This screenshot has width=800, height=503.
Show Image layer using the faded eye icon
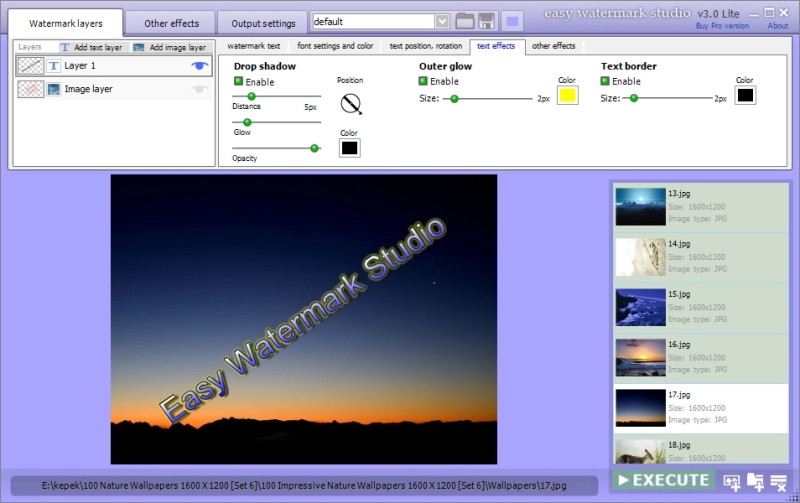(199, 89)
